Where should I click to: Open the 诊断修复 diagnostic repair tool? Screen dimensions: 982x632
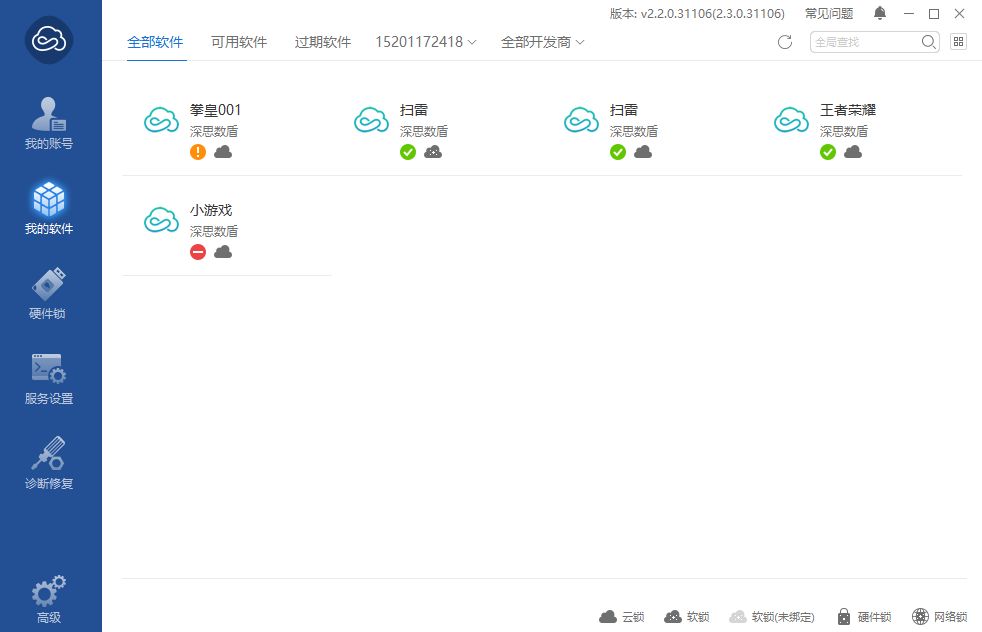point(49,464)
